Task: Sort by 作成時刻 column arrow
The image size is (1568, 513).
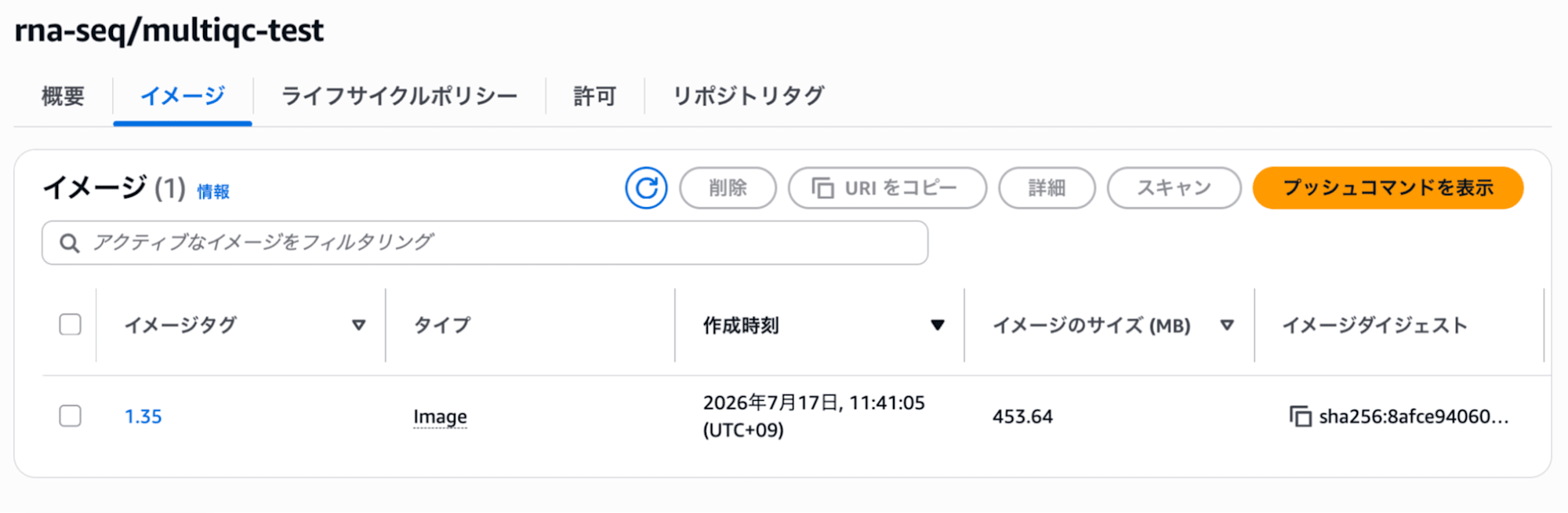Action: tap(938, 325)
